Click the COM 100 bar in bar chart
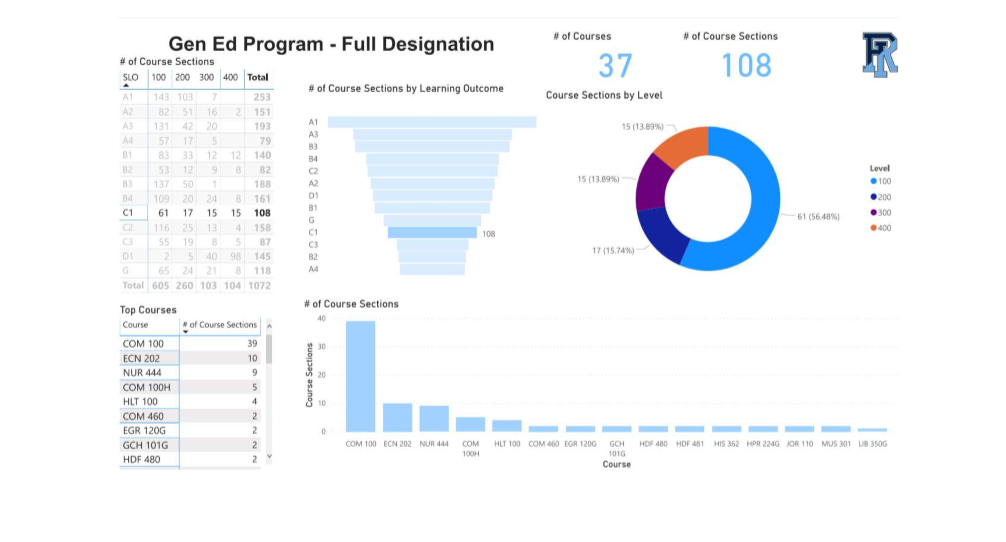 pos(361,376)
